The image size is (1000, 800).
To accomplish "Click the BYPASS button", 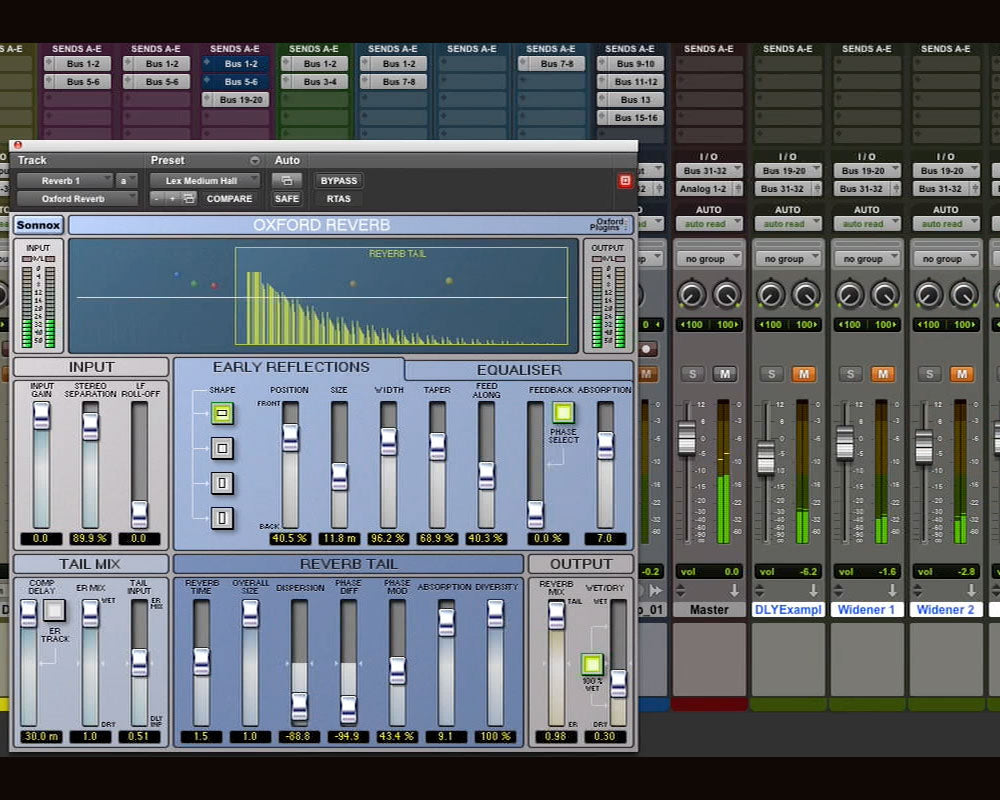I will click(339, 181).
